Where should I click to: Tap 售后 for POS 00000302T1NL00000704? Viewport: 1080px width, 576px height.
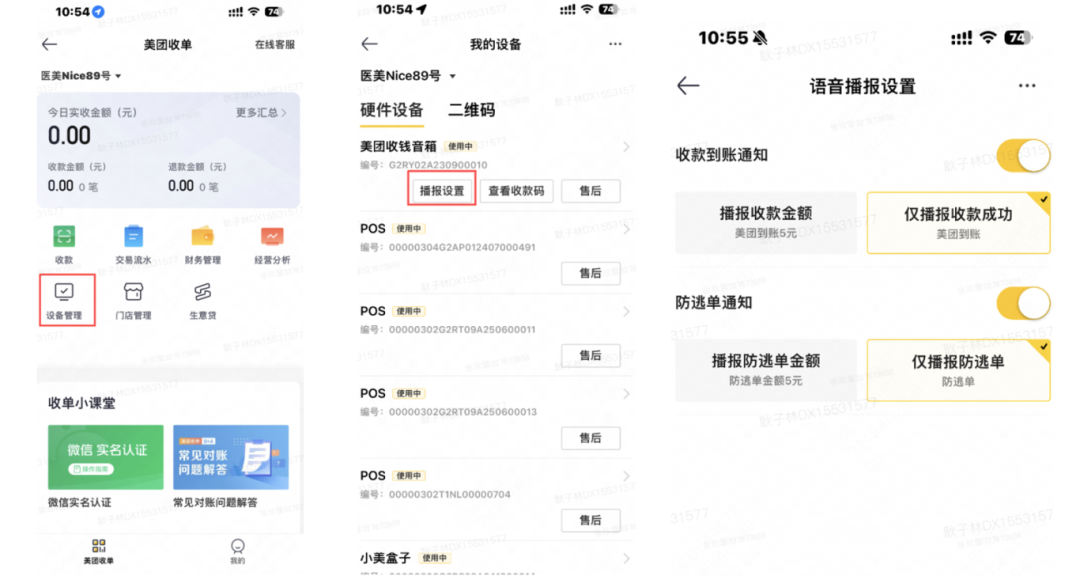point(590,520)
